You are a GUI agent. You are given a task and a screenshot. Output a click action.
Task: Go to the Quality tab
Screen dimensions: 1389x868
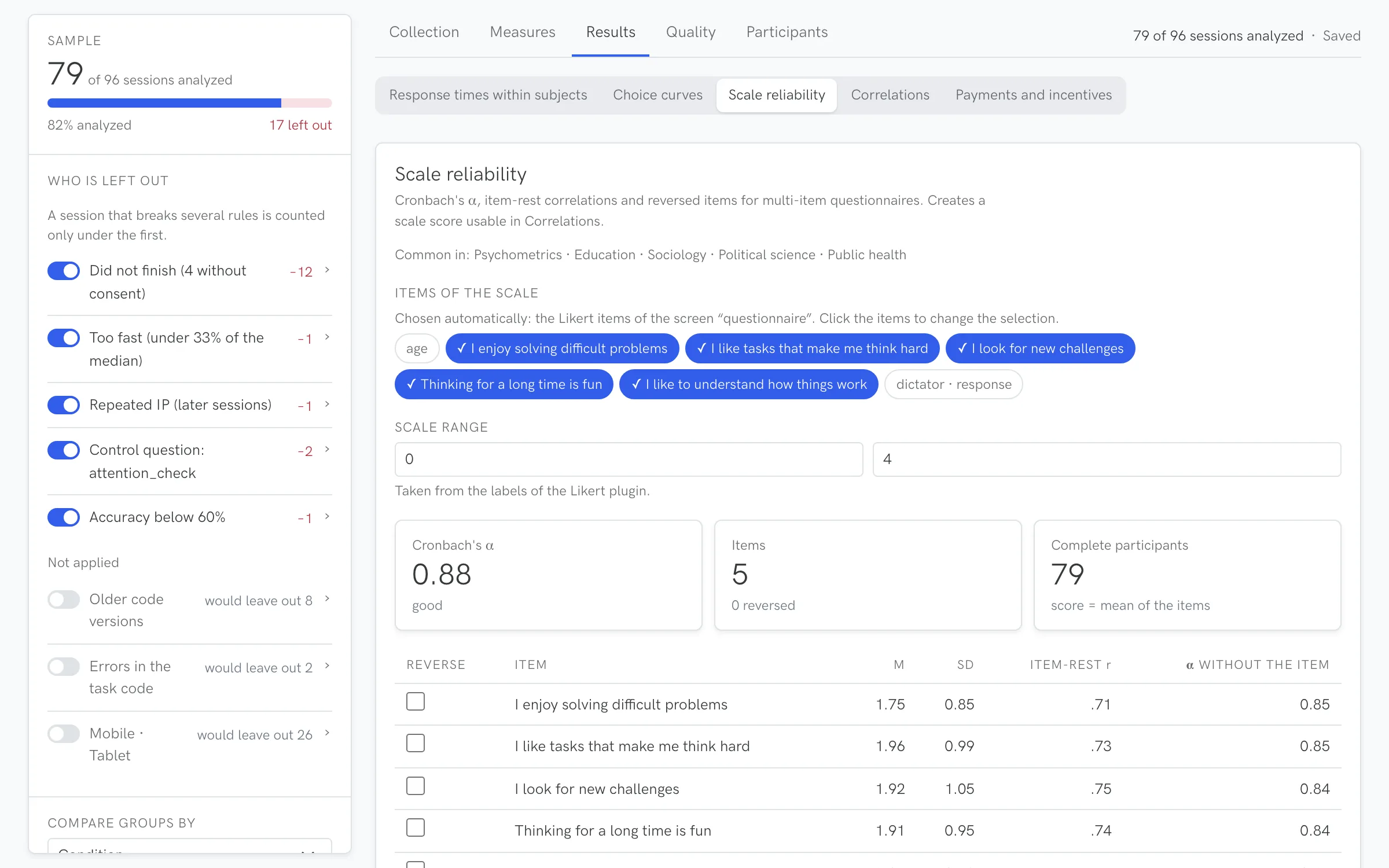691,32
